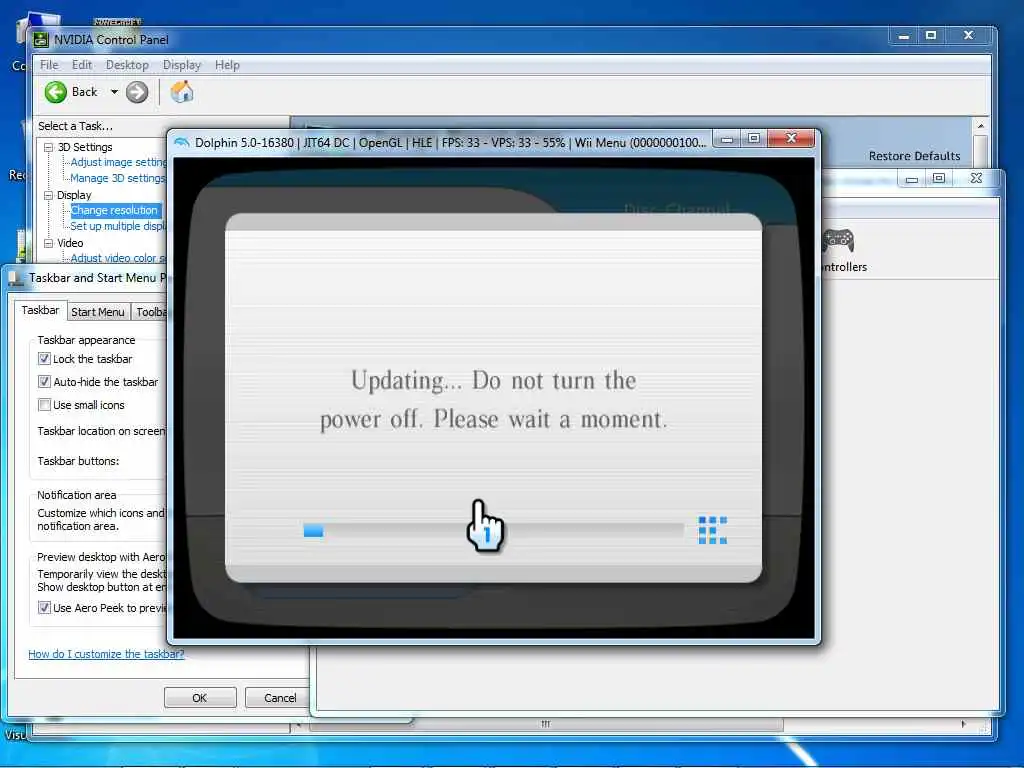Open the Display menu
The image size is (1024, 768).
182,65
